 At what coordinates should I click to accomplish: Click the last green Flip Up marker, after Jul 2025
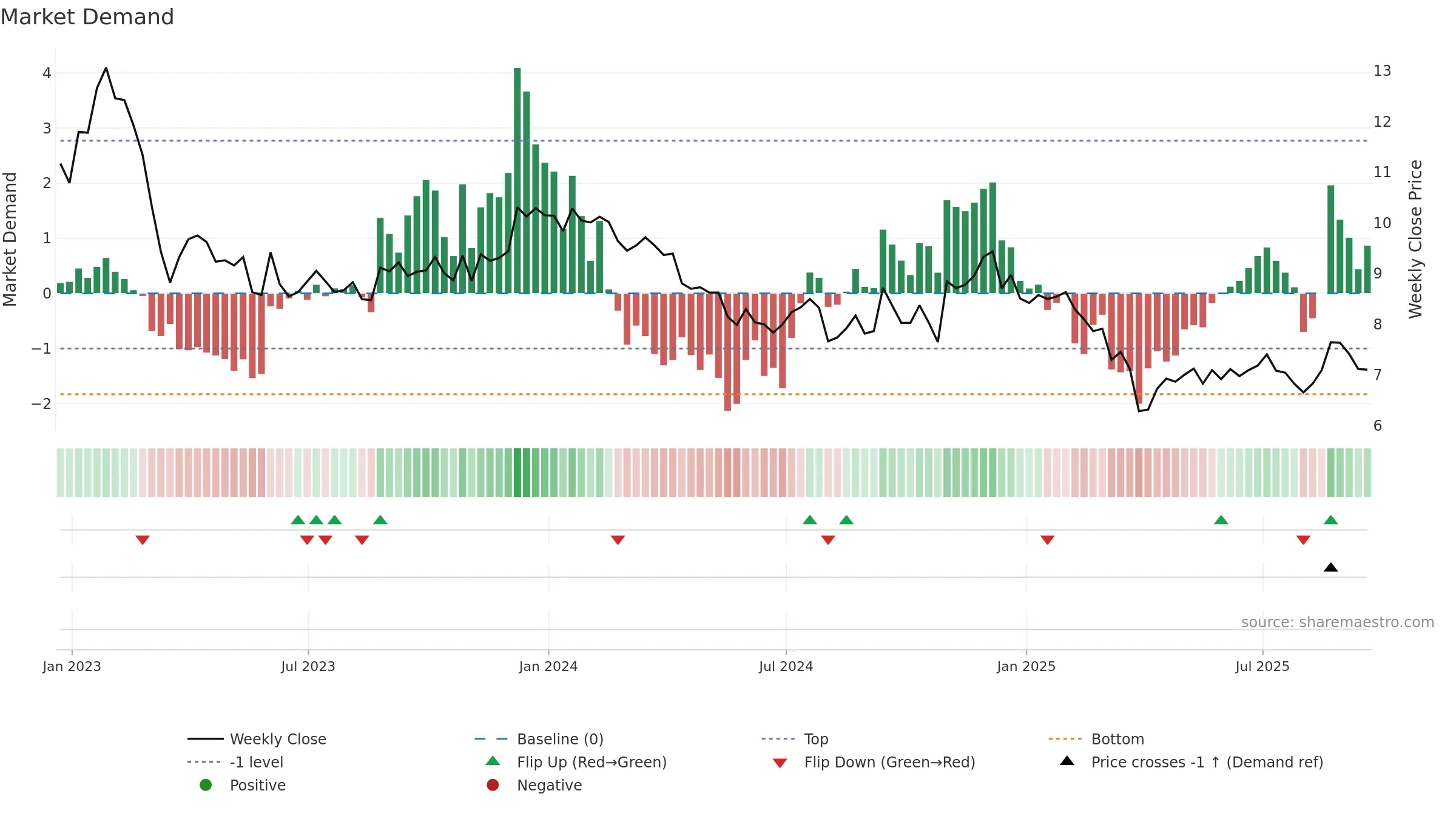(x=1330, y=520)
